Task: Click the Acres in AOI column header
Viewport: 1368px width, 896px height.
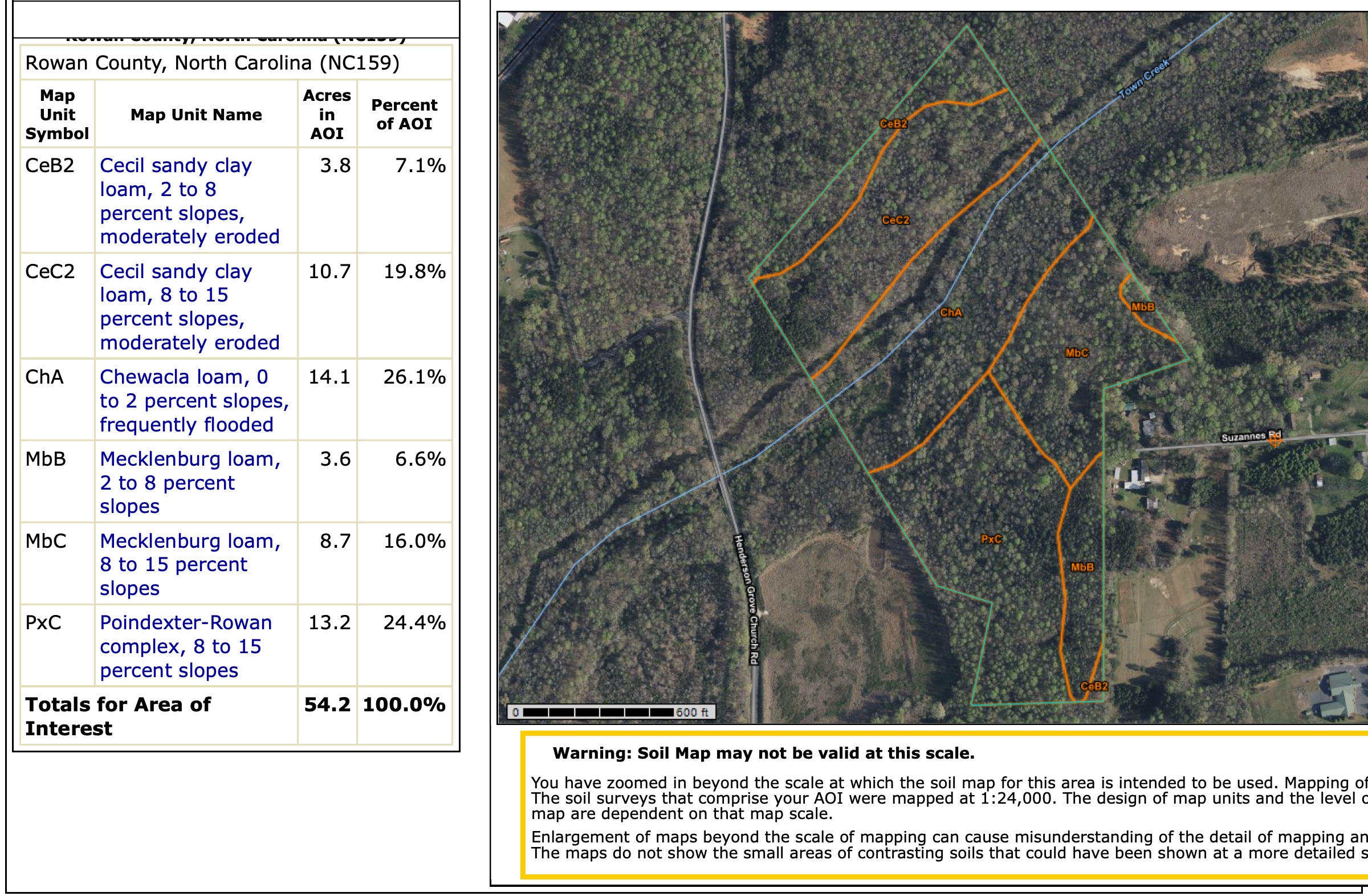Action: click(327, 115)
